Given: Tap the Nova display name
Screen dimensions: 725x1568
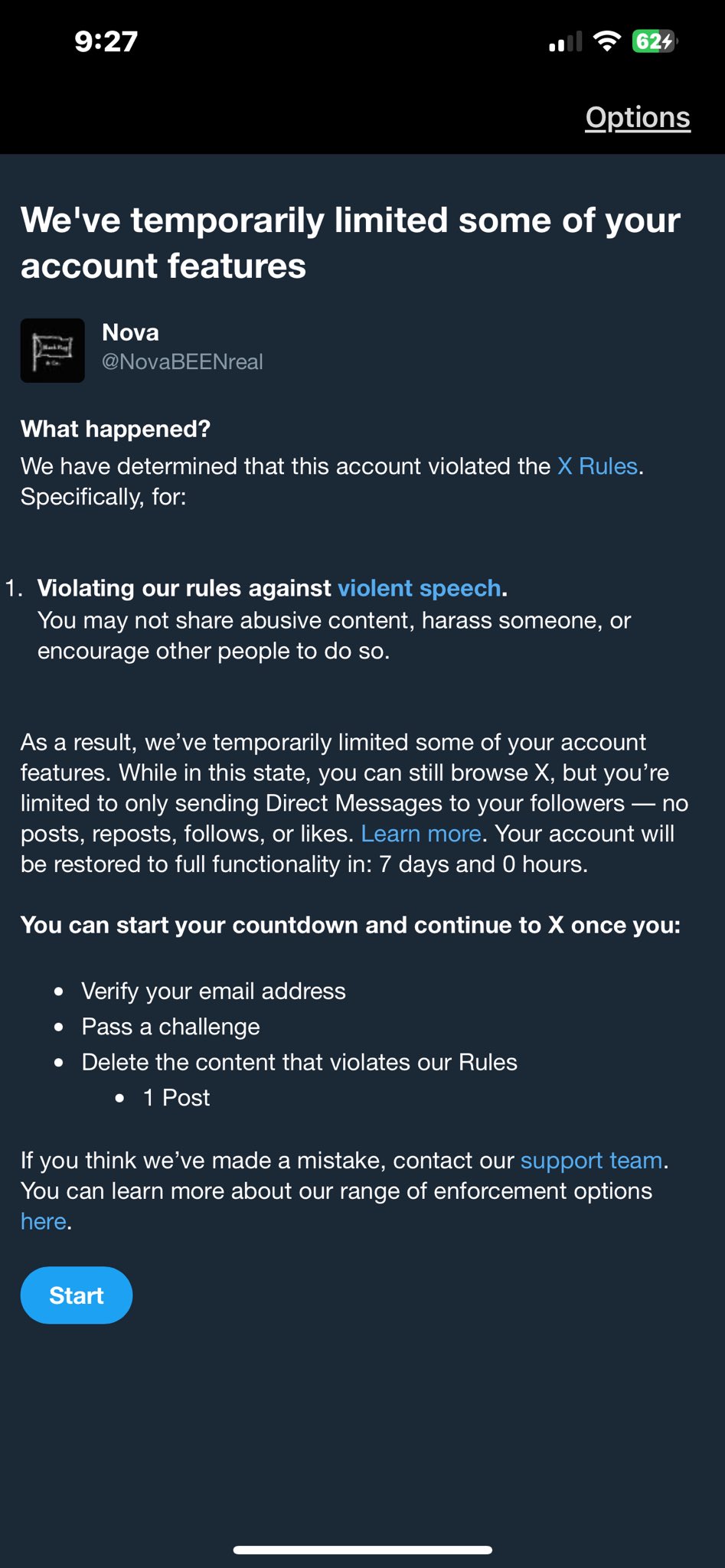Looking at the screenshot, I should point(131,332).
